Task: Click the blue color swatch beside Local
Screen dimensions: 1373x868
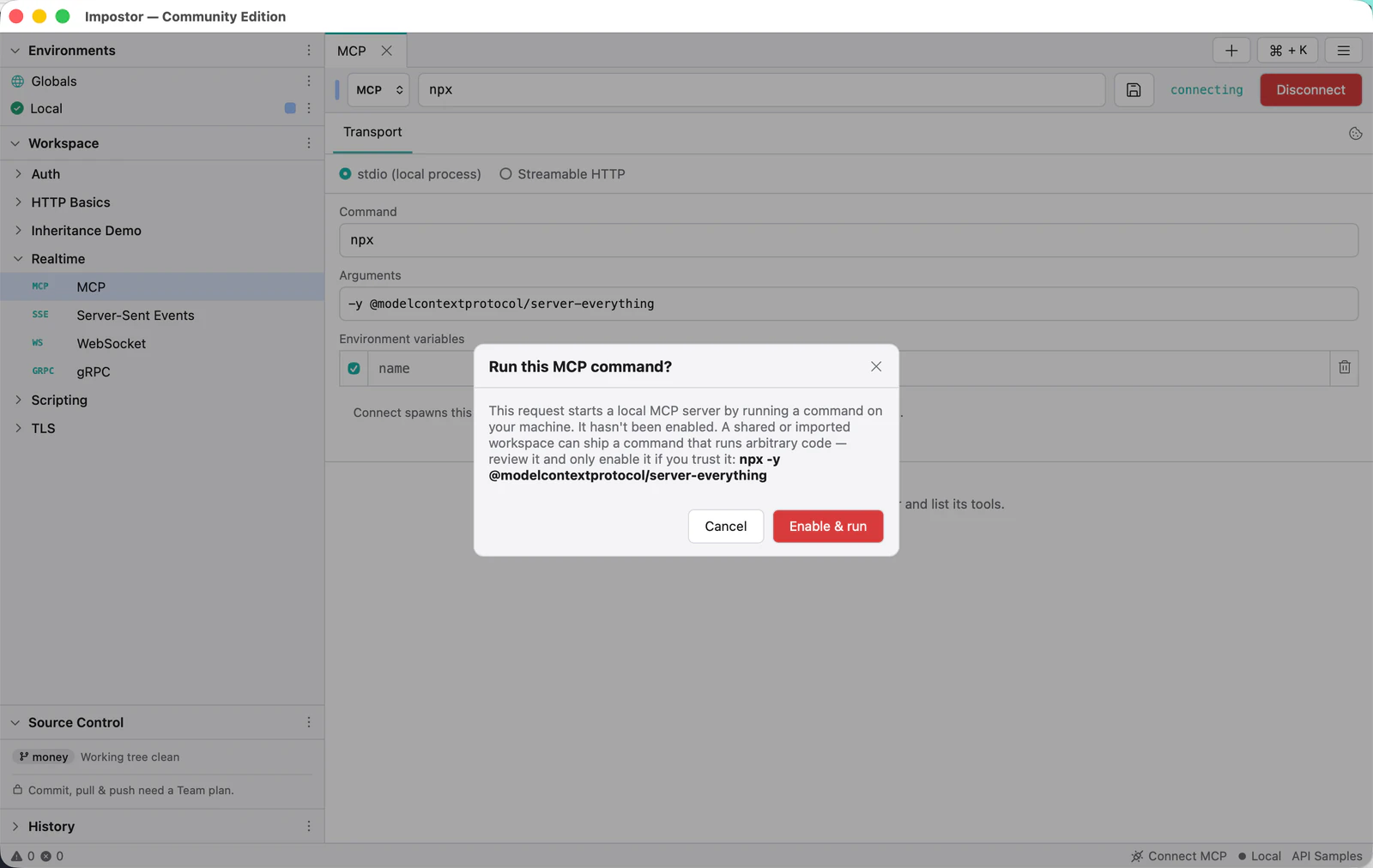Action: point(290,108)
